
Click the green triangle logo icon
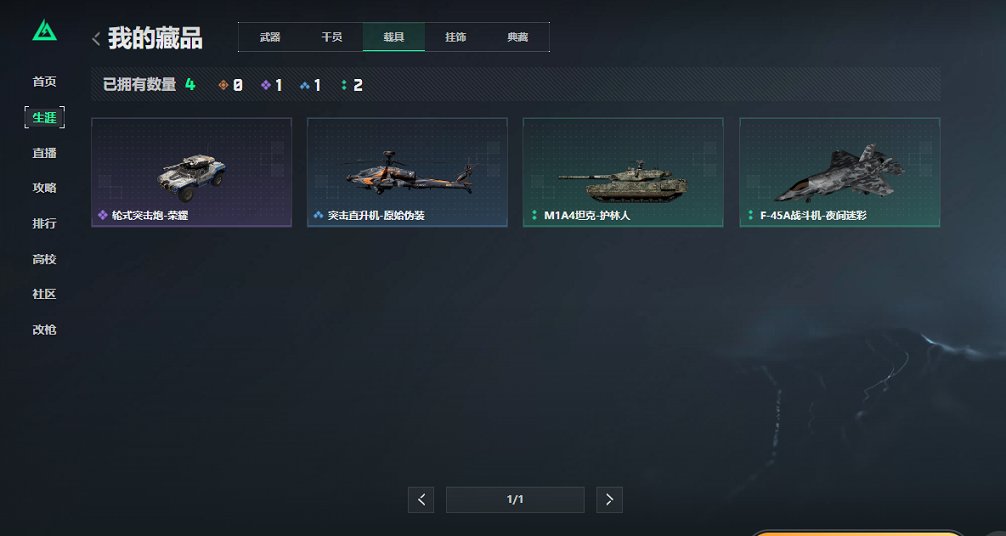click(45, 31)
